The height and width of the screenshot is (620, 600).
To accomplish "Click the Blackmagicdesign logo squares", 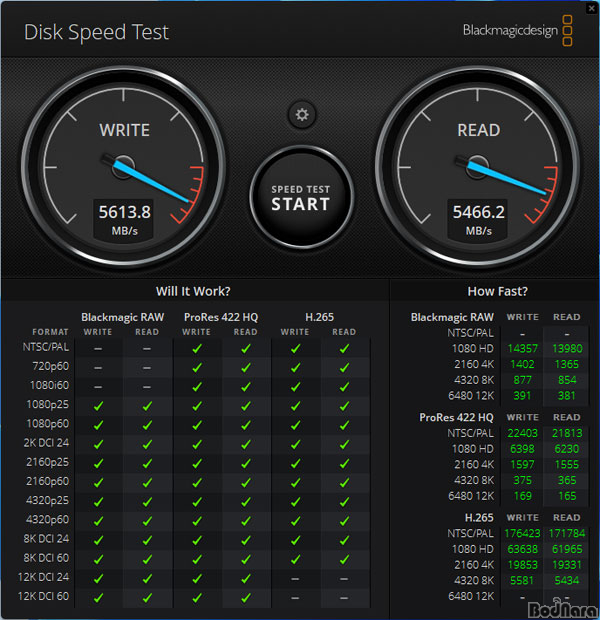I will click(x=567, y=31).
